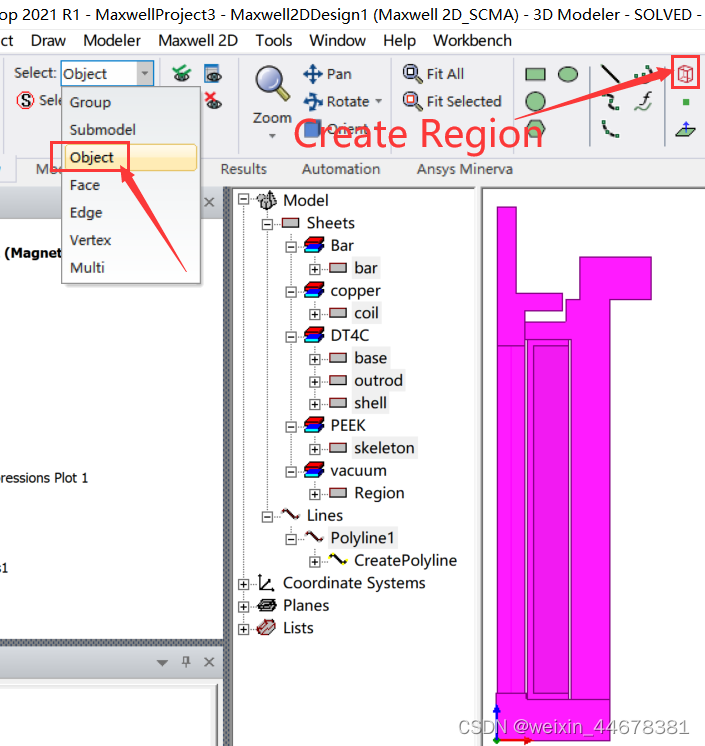Screen dimensions: 705x746
Task: Click the PEEK material group icon
Action: [314, 425]
